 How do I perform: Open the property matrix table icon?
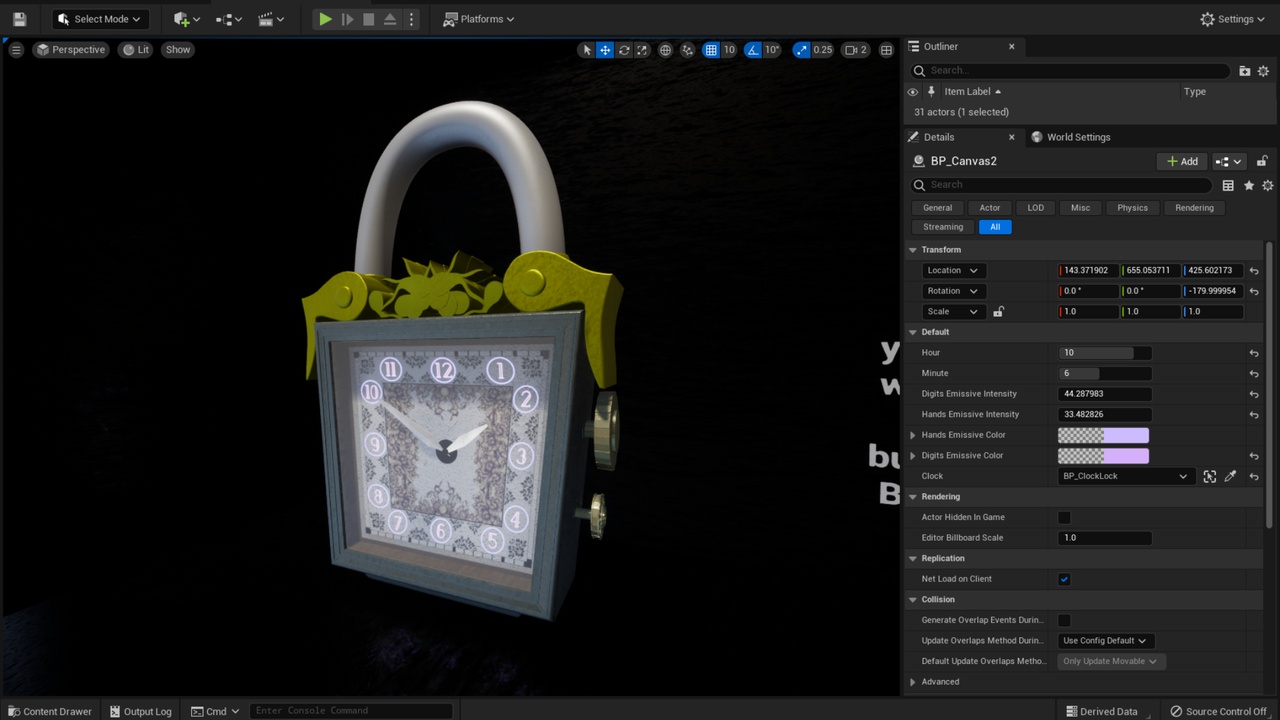(x=1228, y=186)
